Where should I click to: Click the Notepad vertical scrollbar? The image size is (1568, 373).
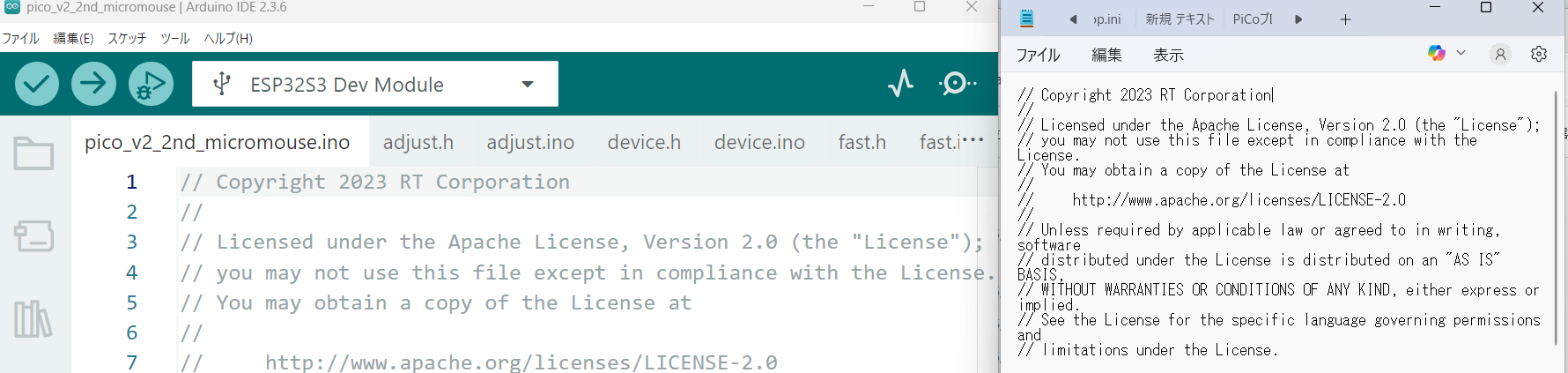(1556, 216)
